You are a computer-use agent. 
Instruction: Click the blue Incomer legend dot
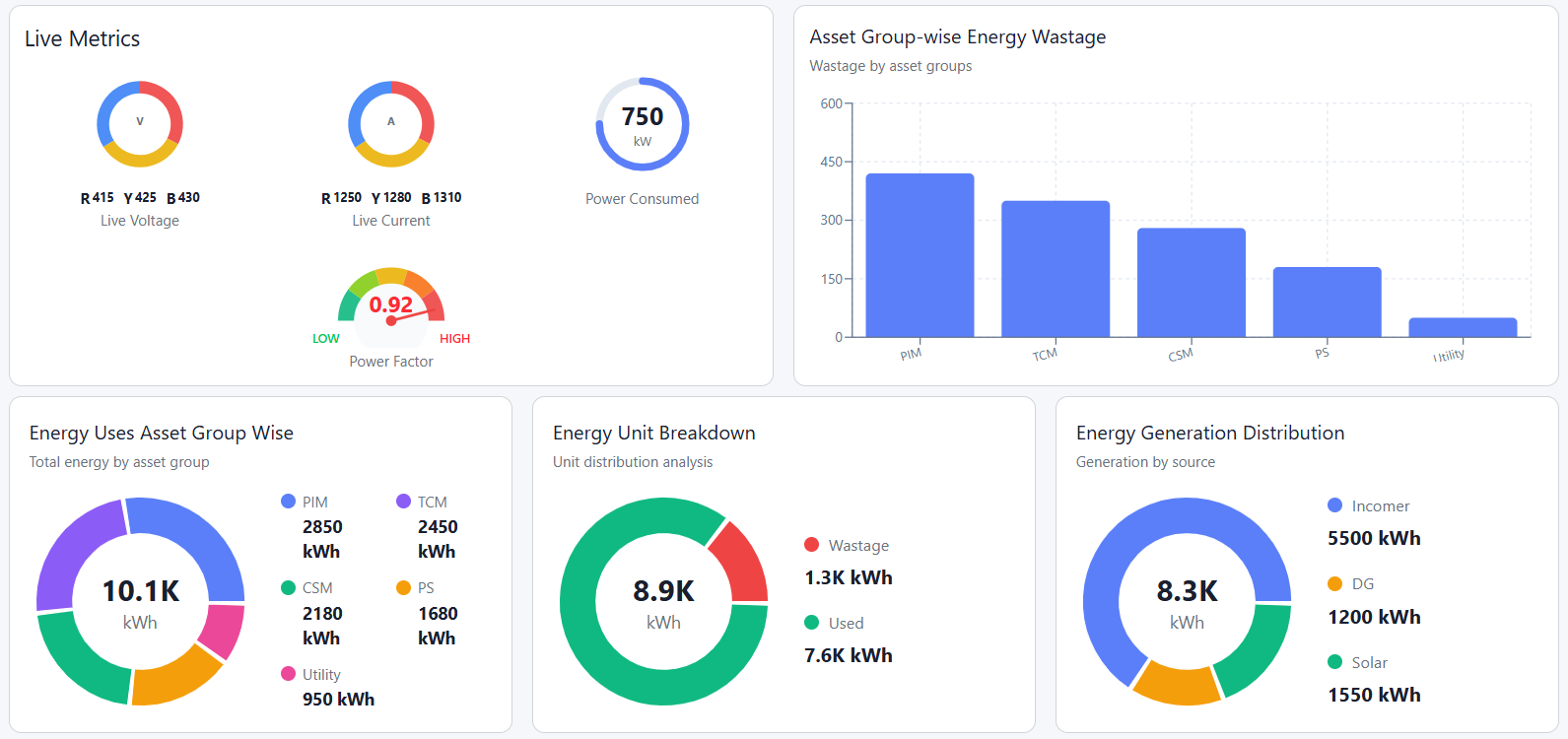pyautogui.click(x=1335, y=505)
